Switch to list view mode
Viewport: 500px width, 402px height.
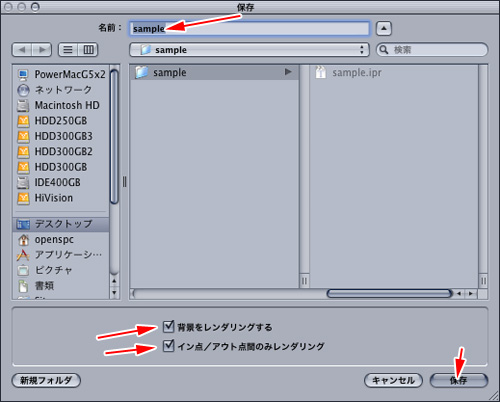tap(68, 50)
